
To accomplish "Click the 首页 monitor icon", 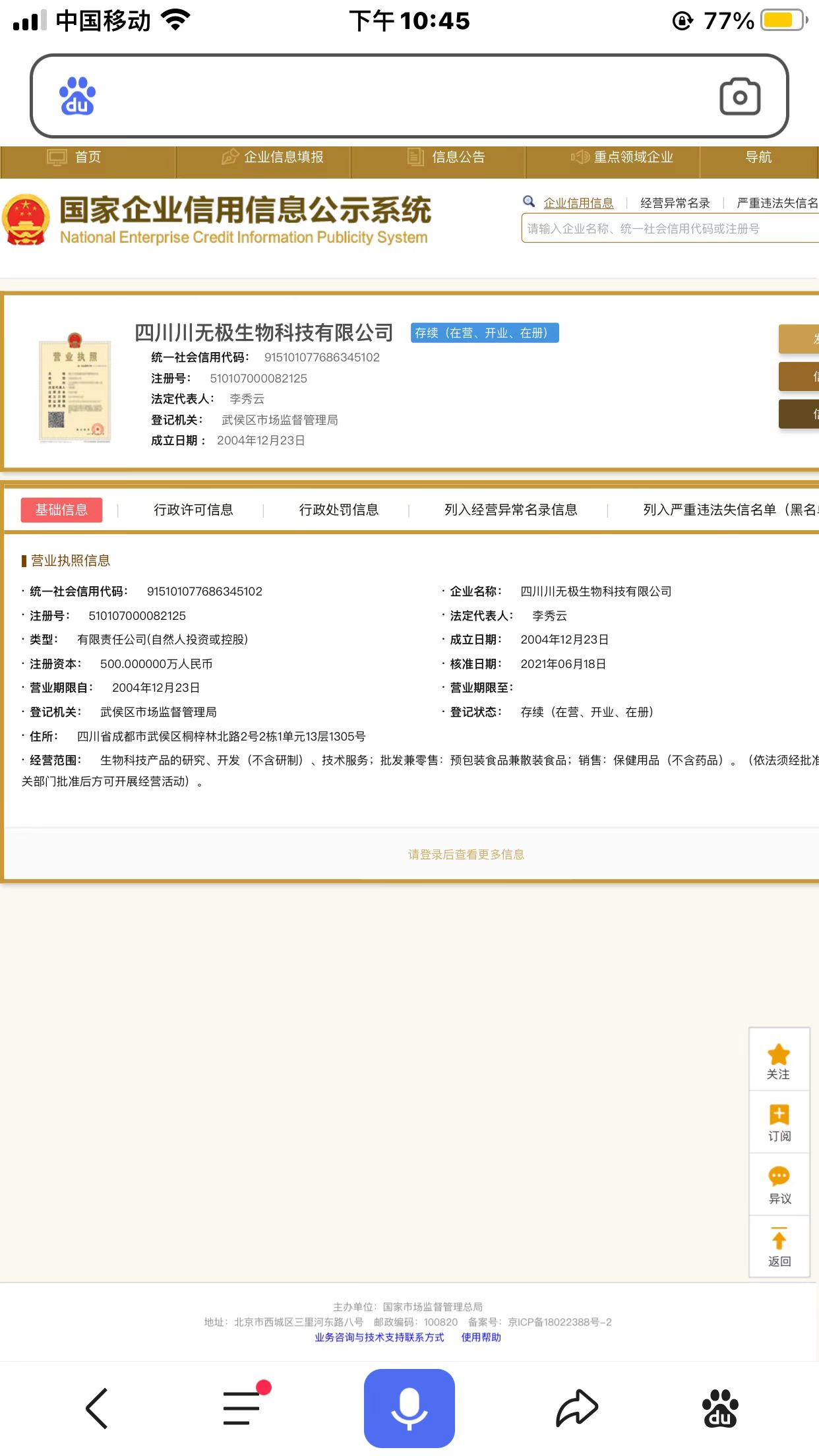I will coord(57,157).
